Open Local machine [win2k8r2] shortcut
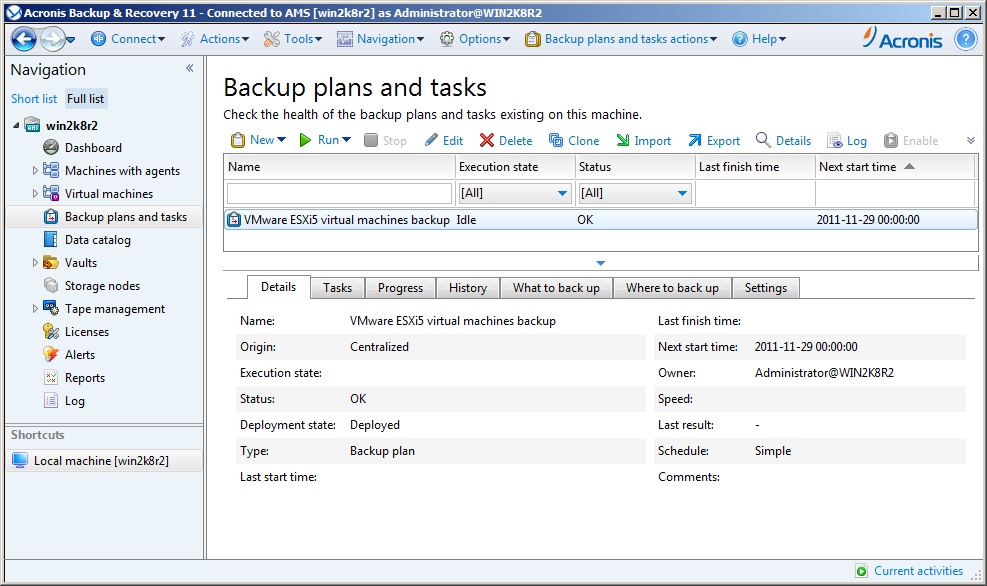 [x=103, y=461]
